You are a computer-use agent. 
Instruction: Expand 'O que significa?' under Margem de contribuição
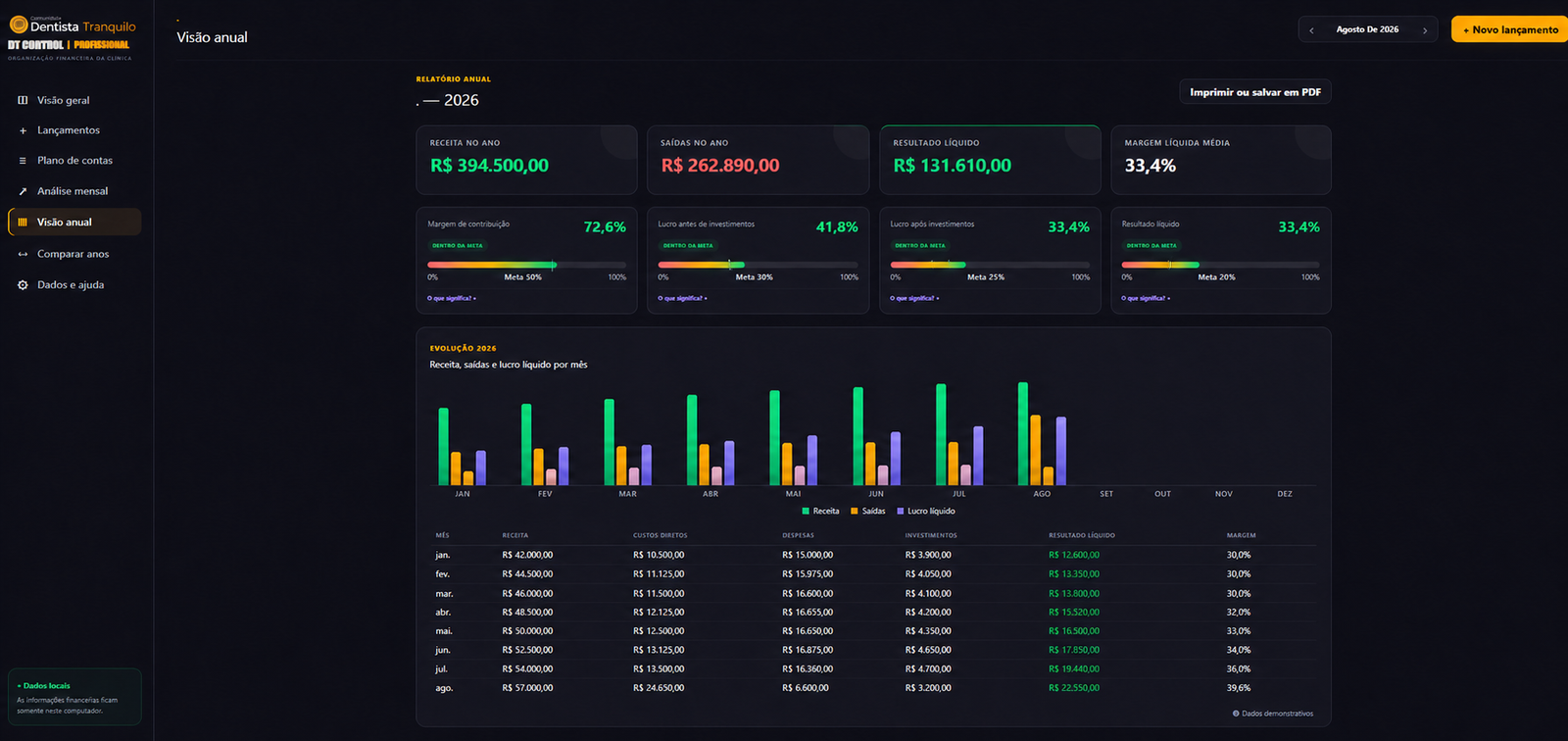(x=452, y=298)
